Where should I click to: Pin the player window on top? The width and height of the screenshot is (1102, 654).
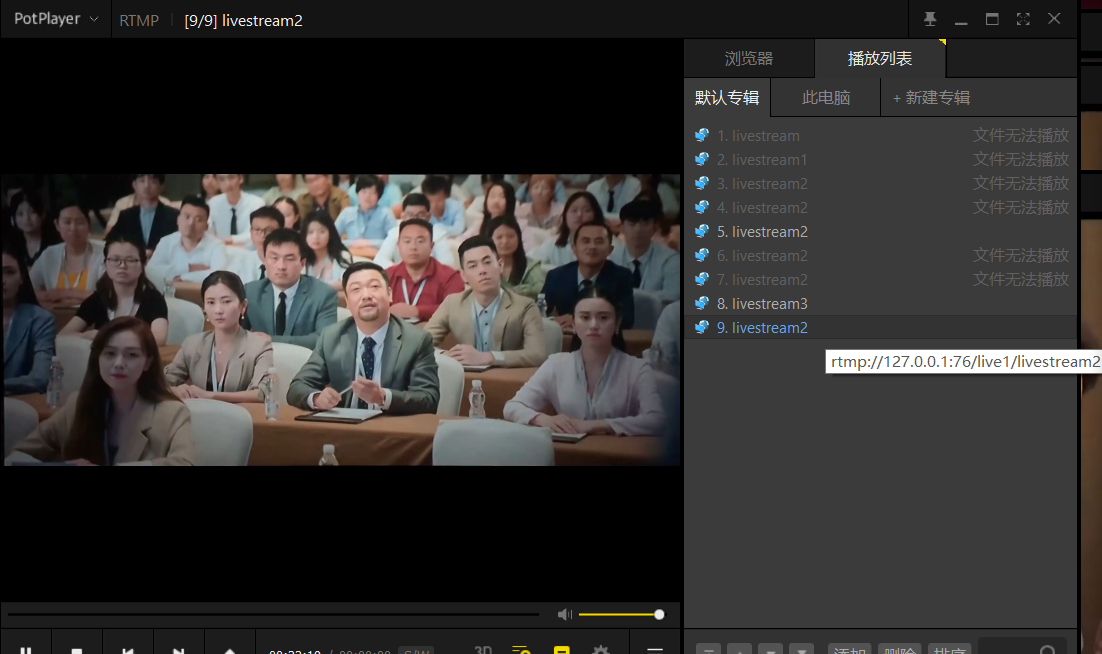click(930, 19)
